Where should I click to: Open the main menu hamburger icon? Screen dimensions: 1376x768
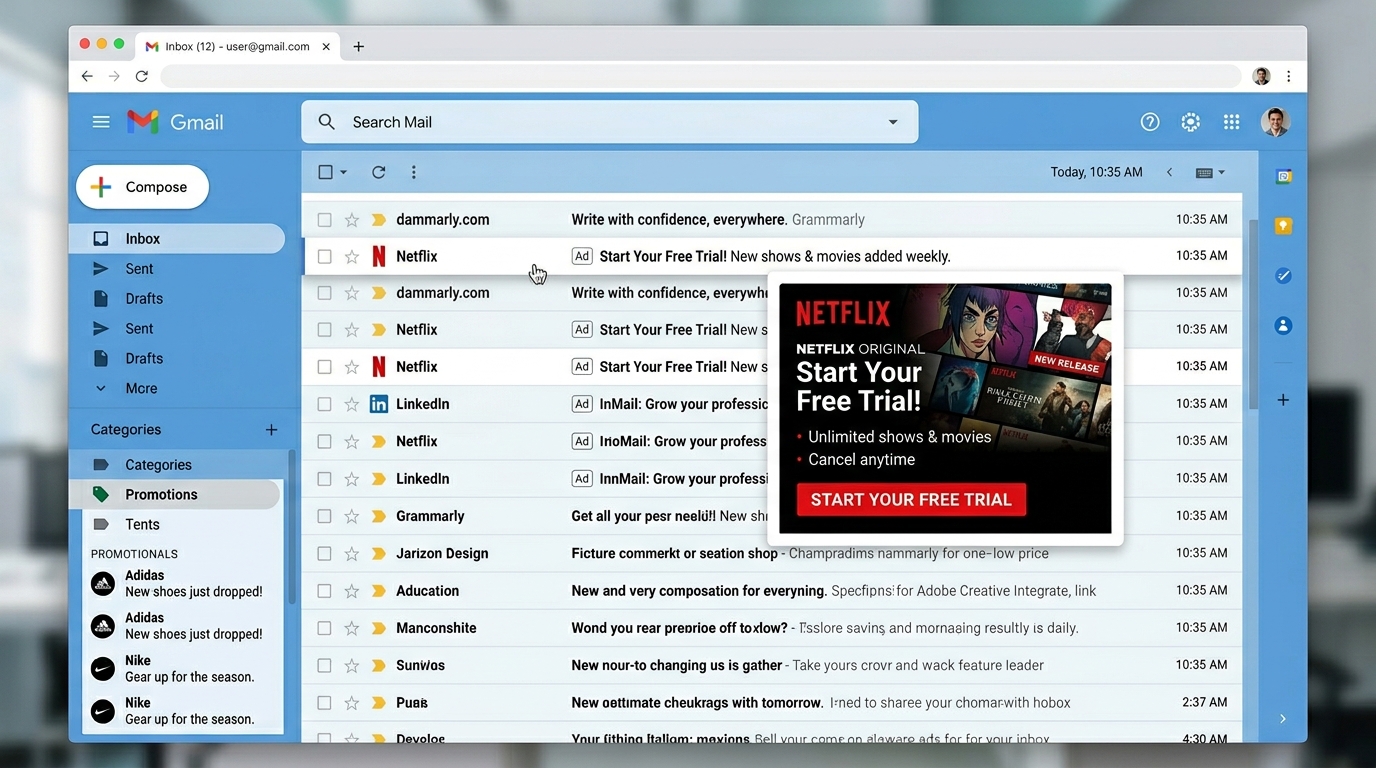[101, 122]
